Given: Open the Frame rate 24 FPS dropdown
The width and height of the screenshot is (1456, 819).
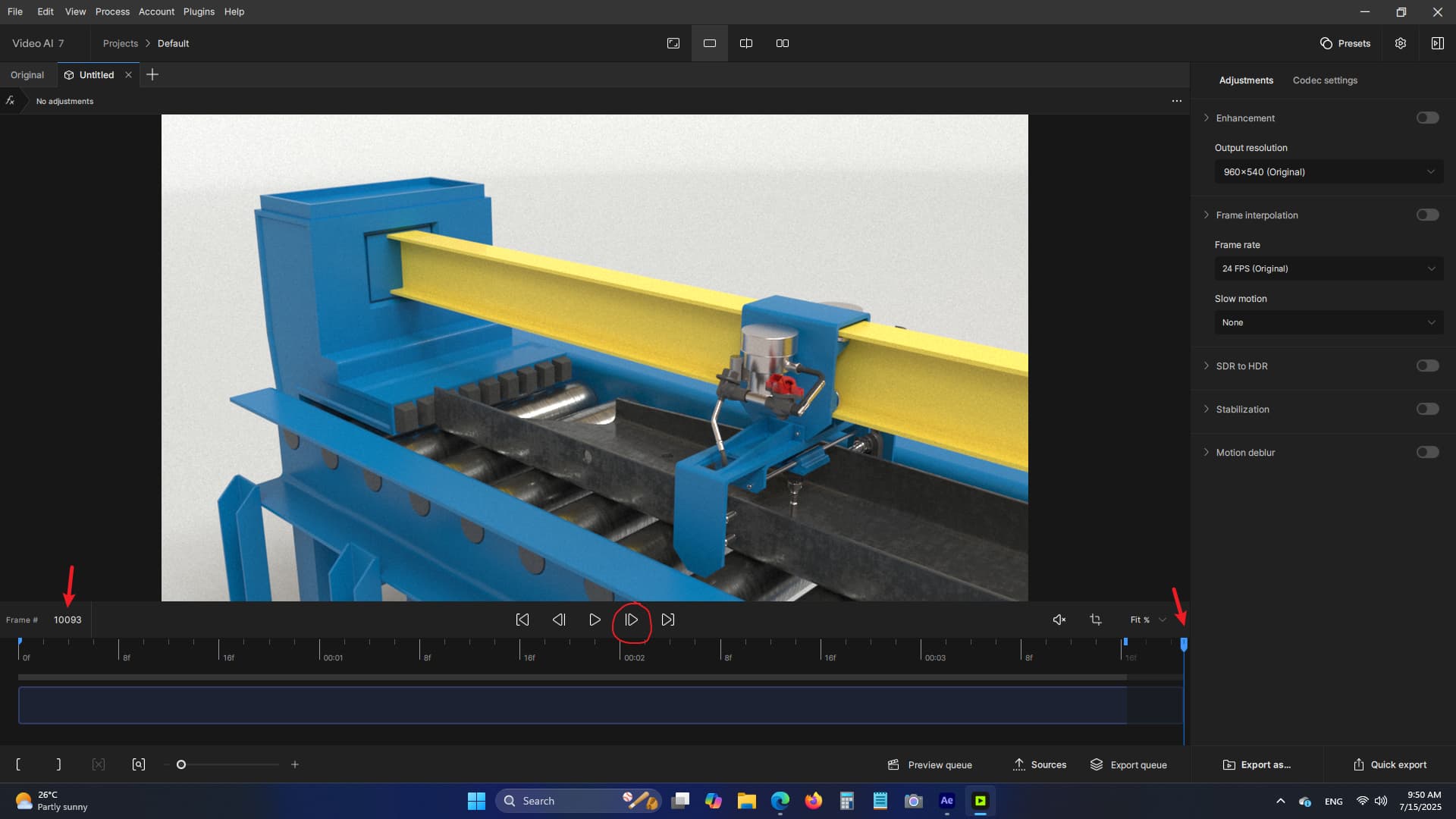Looking at the screenshot, I should pos(1329,268).
